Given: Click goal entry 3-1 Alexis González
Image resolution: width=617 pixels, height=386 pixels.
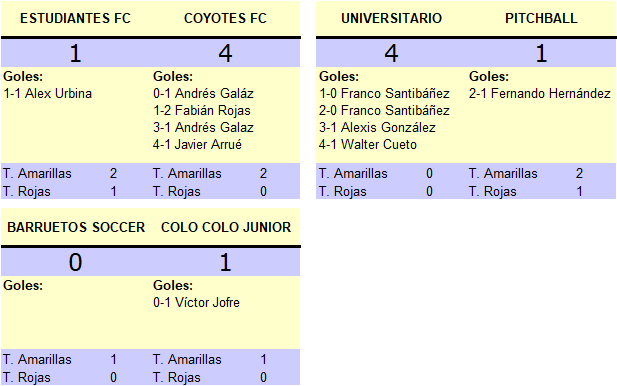Looking at the screenshot, I should [377, 127].
